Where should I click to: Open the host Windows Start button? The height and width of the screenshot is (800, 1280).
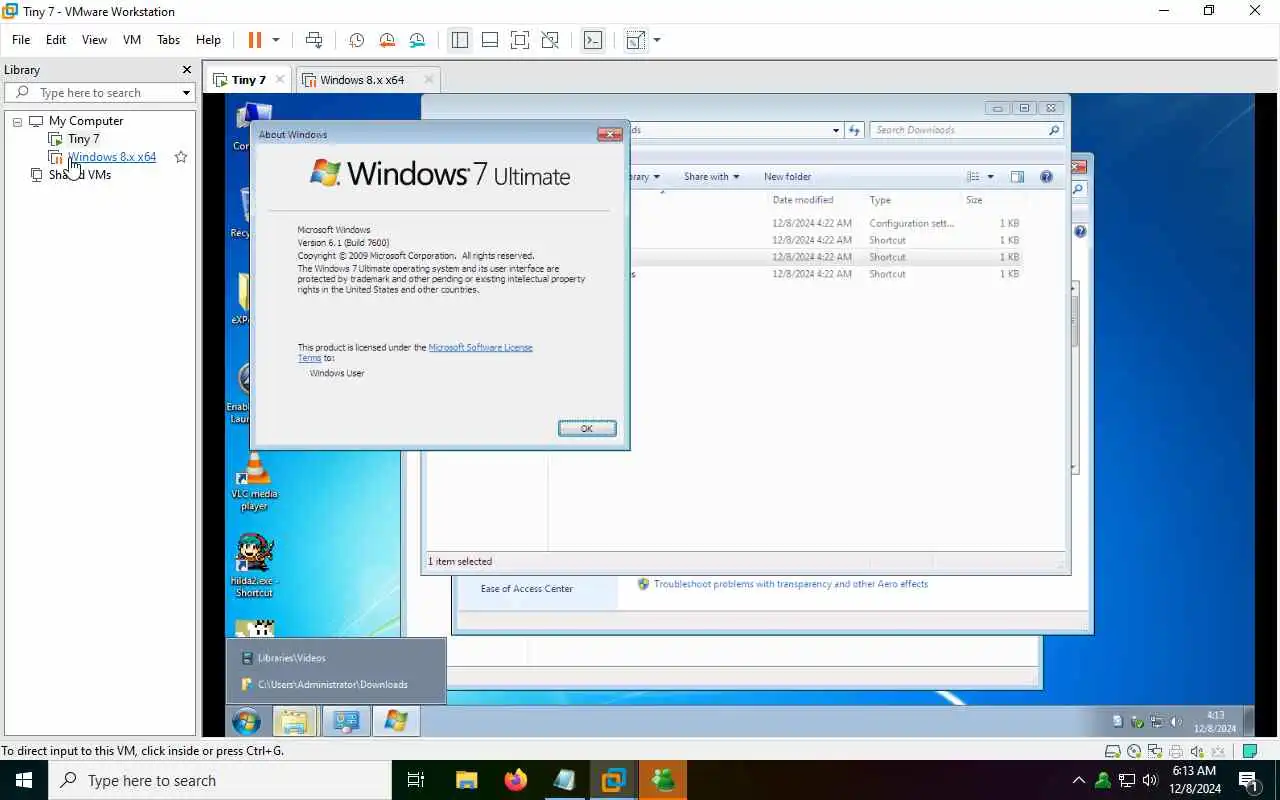tap(24, 780)
